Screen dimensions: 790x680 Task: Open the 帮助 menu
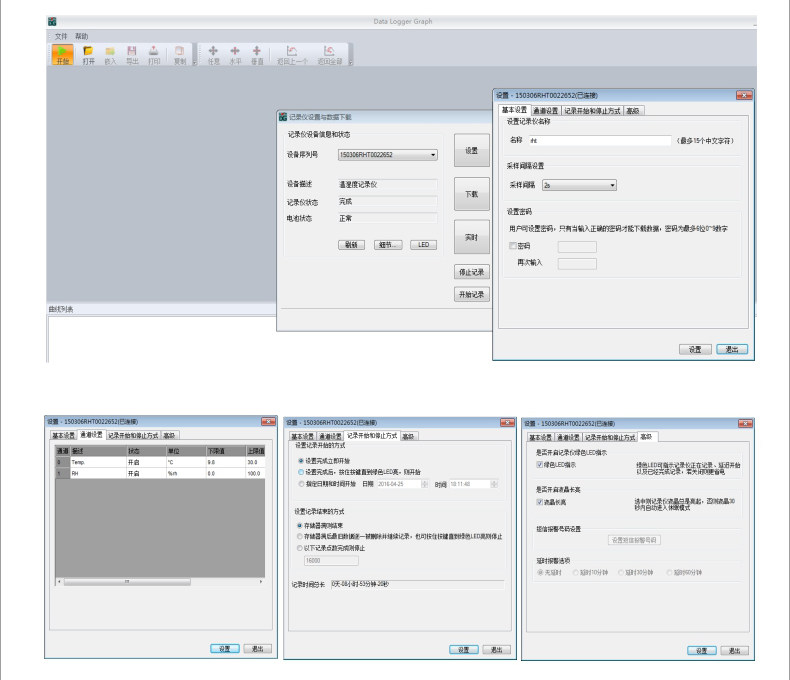coord(82,36)
